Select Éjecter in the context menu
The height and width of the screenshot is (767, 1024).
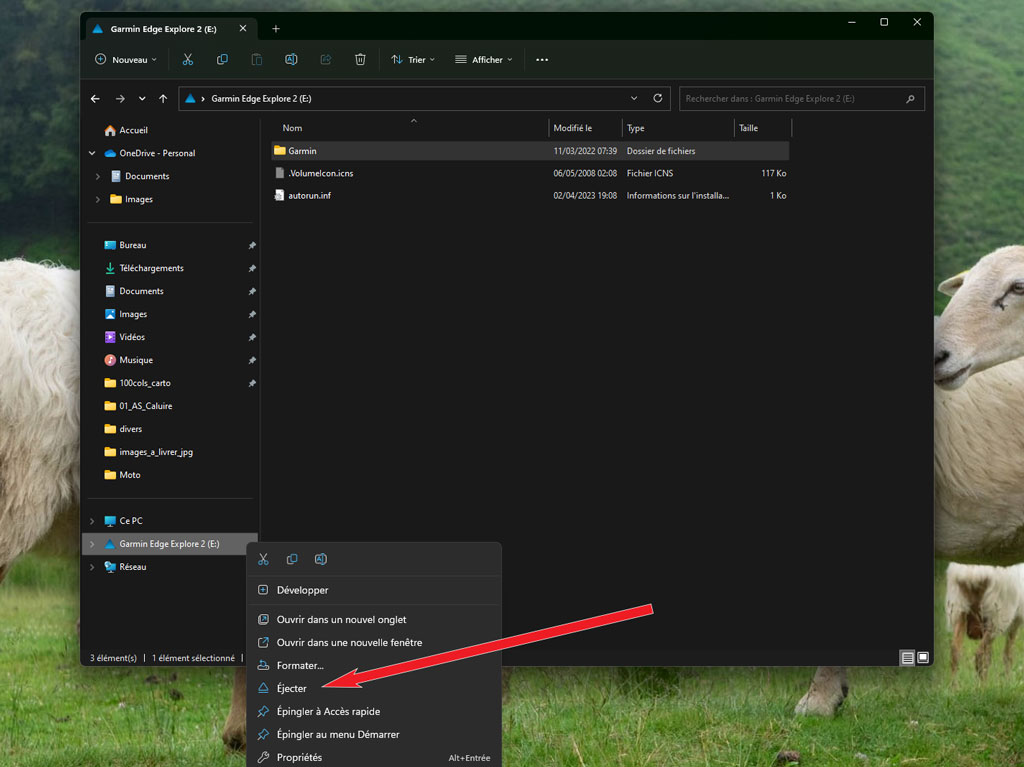292,688
